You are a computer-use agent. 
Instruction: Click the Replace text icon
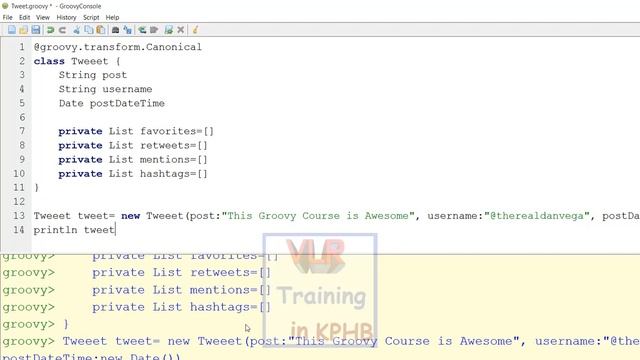pos(128,30)
